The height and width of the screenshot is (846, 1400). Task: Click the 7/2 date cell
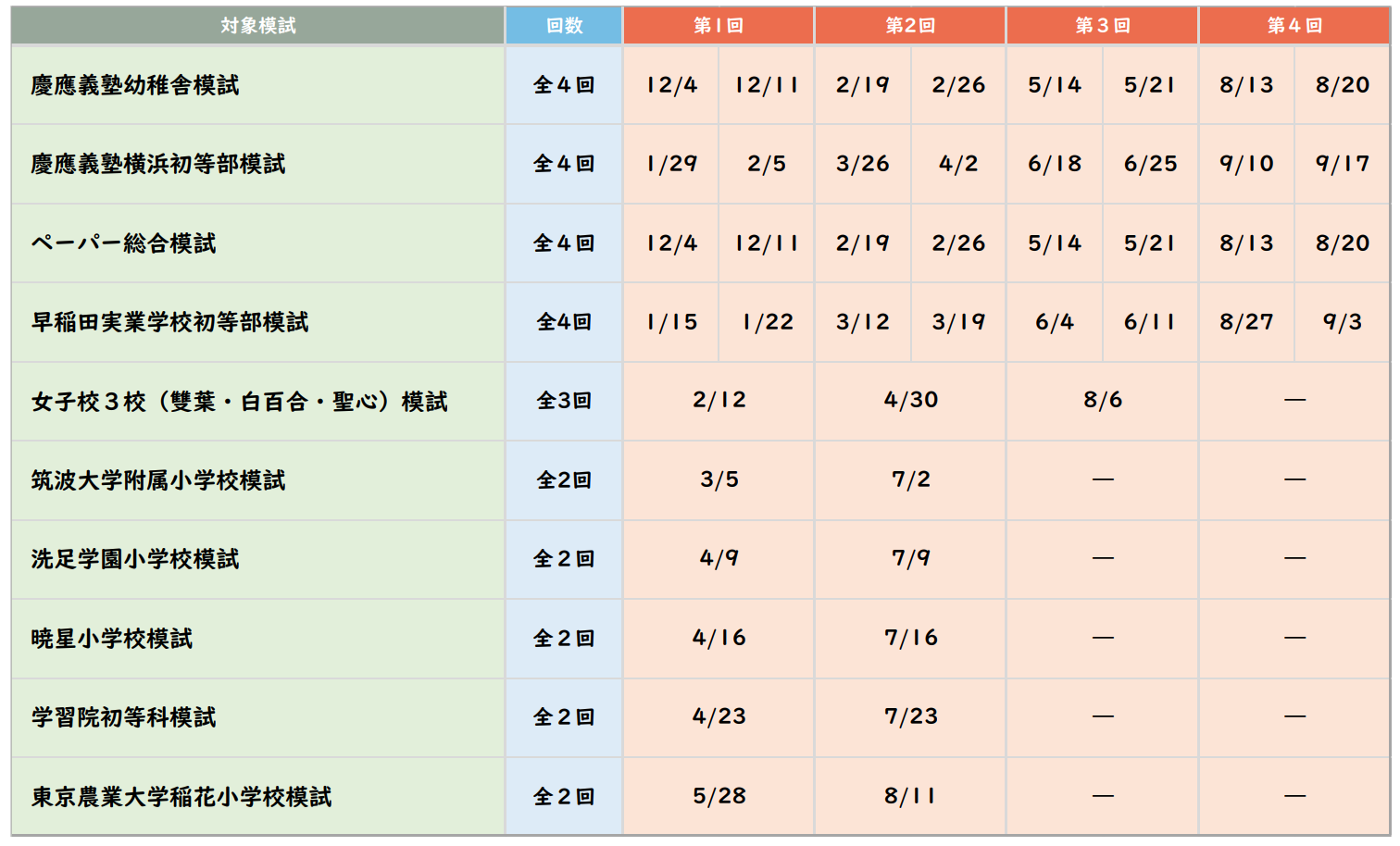point(911,479)
